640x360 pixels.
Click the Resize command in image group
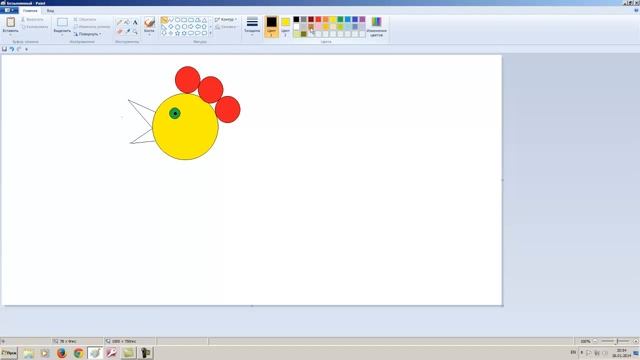pyautogui.click(x=92, y=27)
